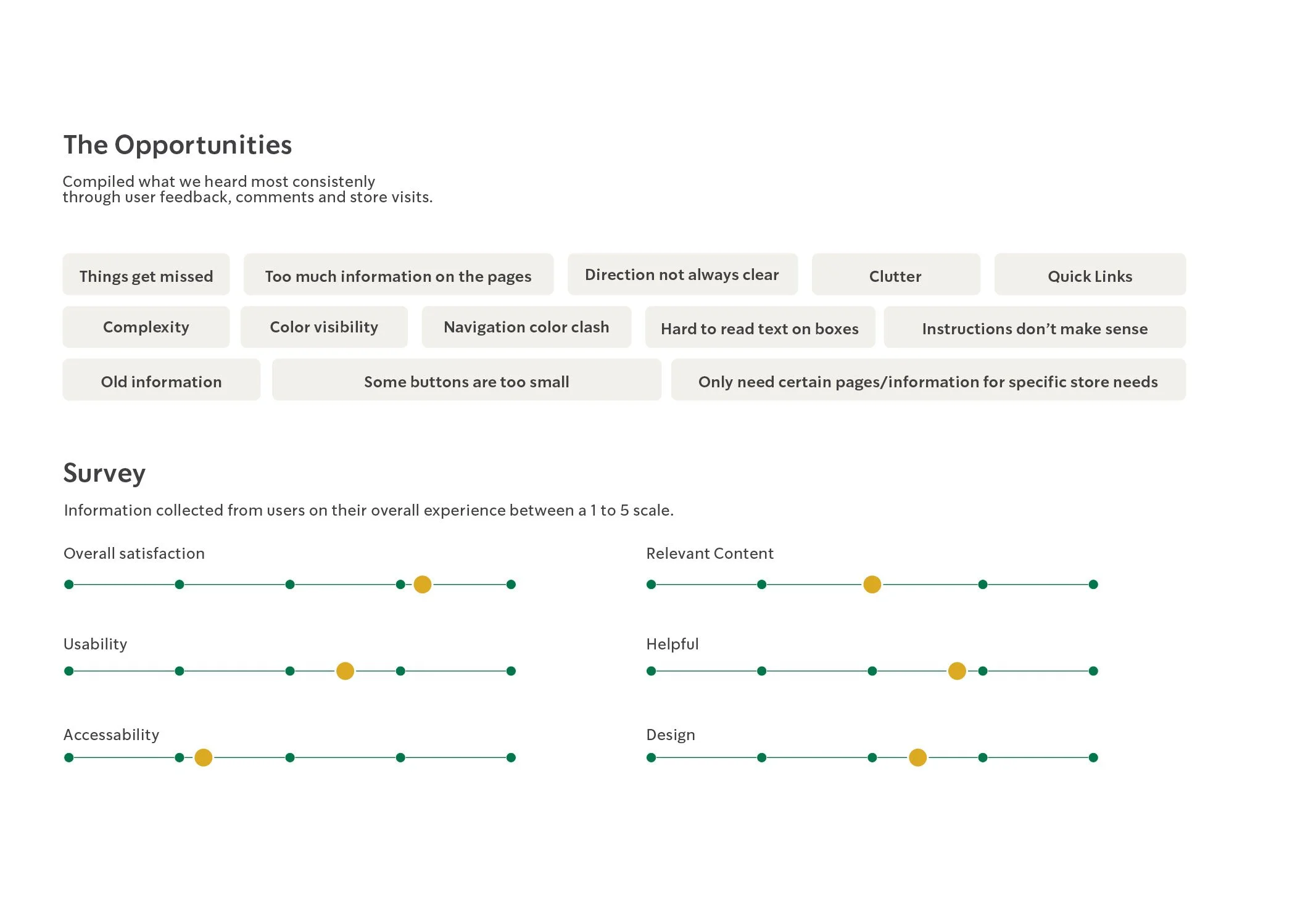The width and height of the screenshot is (1316, 906).
Task: Click 'Some buttons are too small' box
Action: click(466, 381)
